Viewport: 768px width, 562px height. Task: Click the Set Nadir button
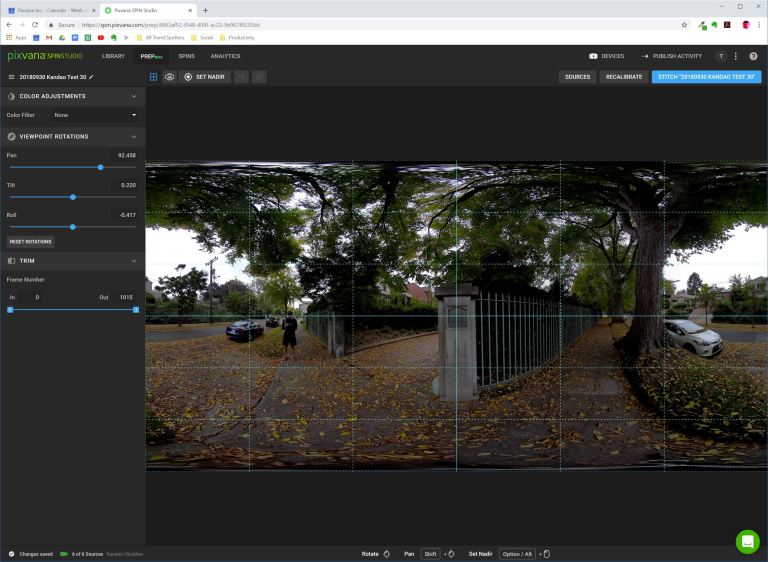pos(203,76)
